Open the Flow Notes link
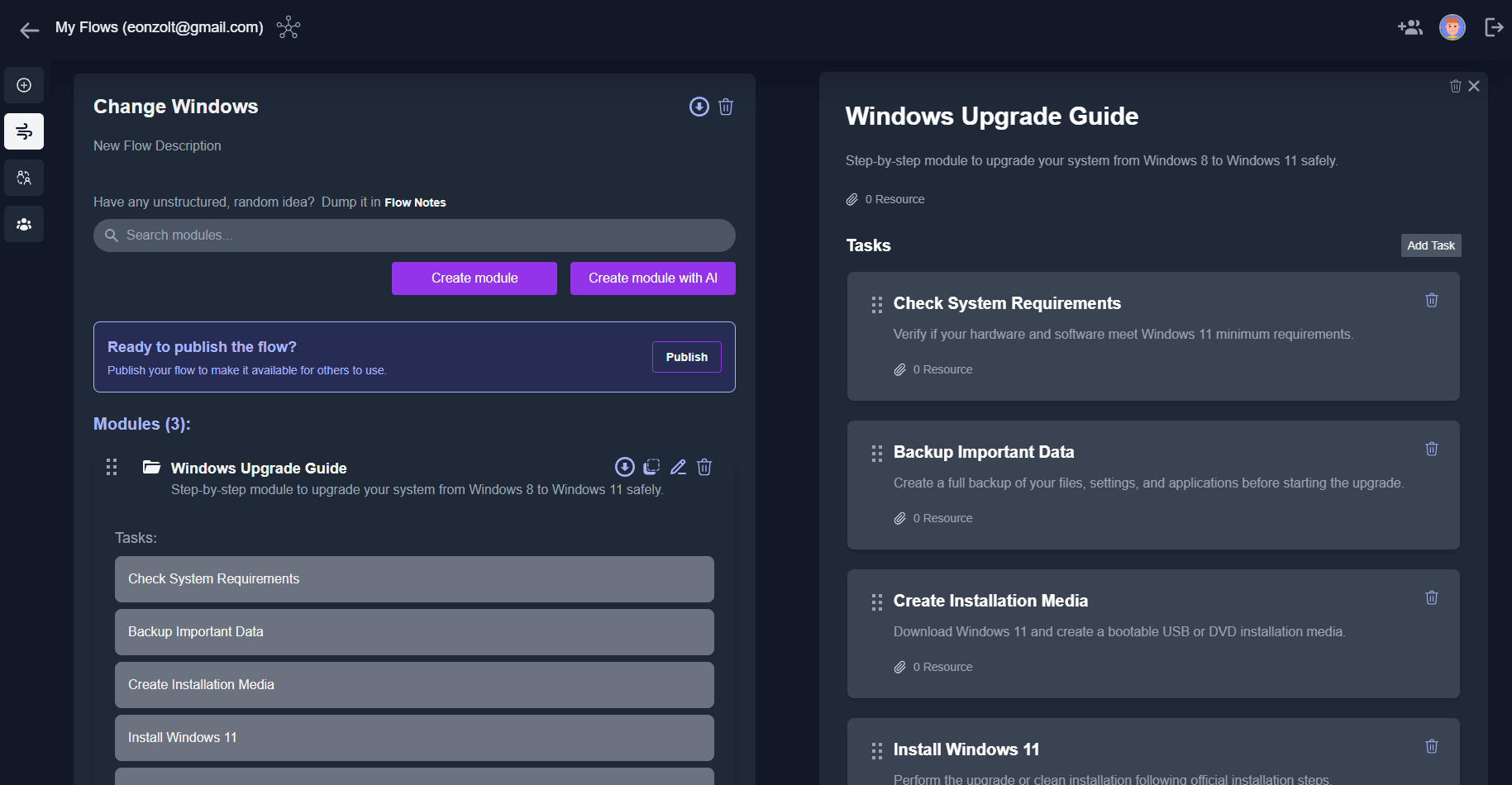1512x785 pixels. tap(415, 202)
